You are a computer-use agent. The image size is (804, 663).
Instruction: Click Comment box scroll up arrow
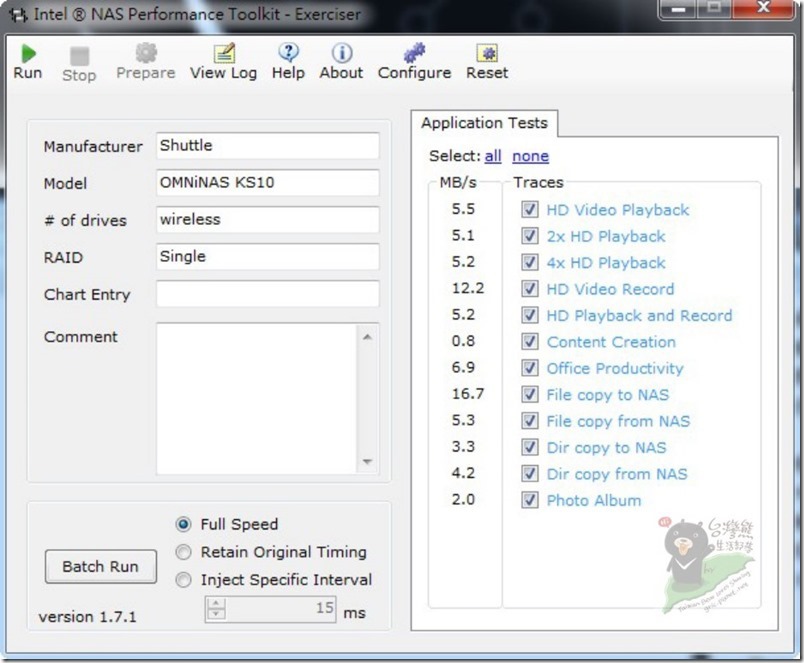click(x=367, y=337)
